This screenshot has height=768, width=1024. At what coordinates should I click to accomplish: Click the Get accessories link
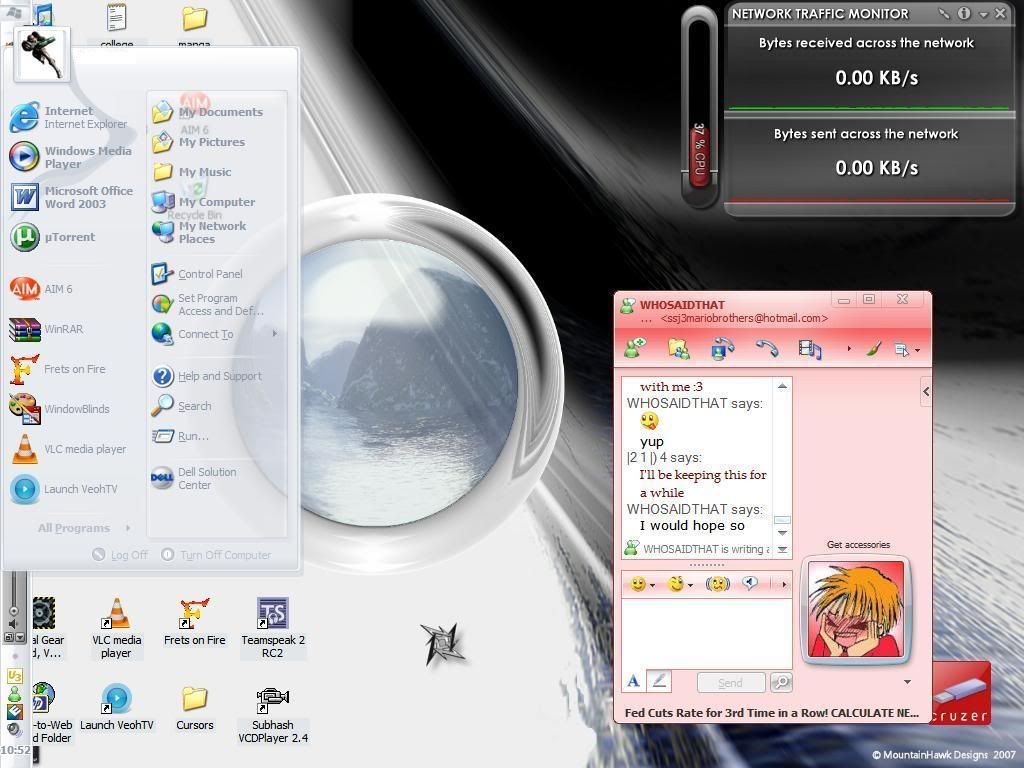pos(858,545)
